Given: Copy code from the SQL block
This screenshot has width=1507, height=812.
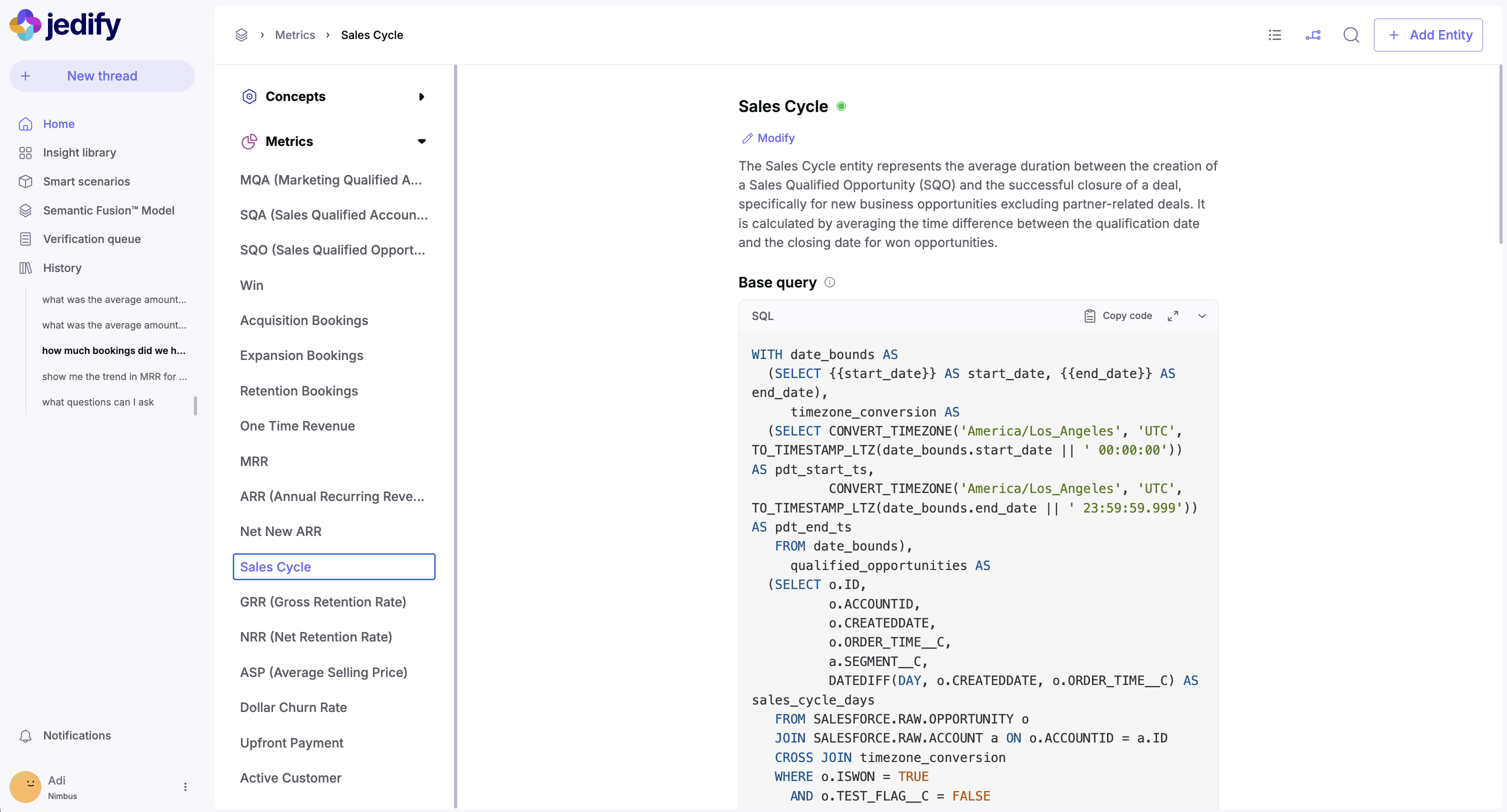Looking at the screenshot, I should click(x=1117, y=316).
